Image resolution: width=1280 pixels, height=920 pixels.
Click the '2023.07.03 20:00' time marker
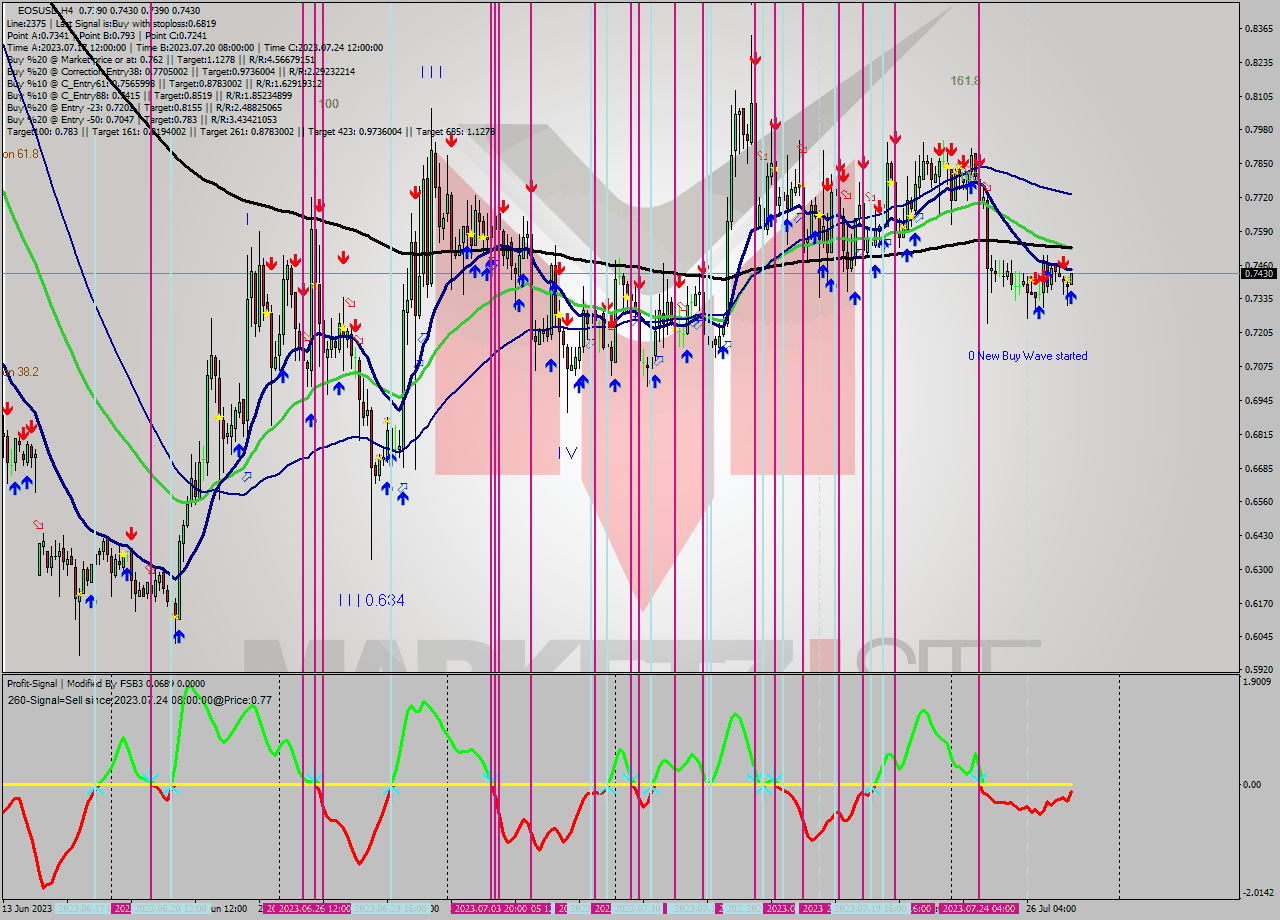489,909
